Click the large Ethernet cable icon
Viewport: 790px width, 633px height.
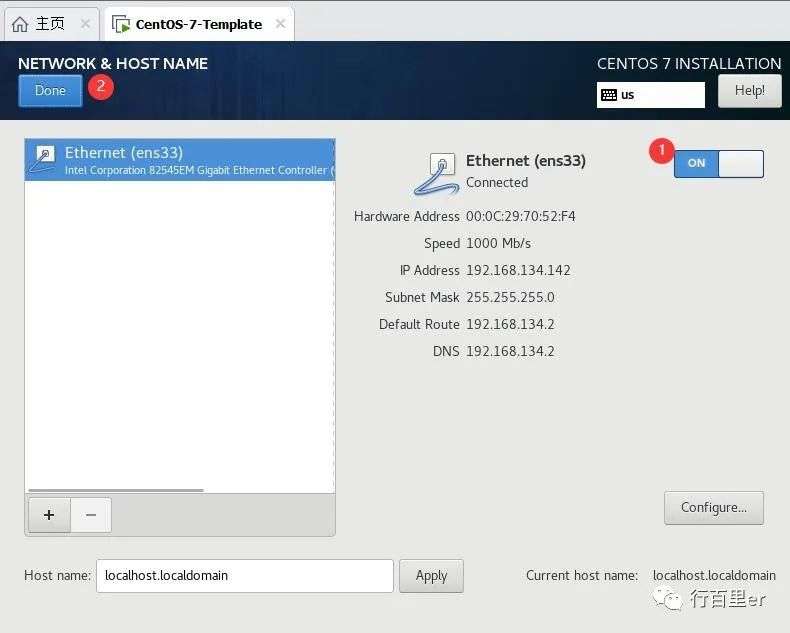click(x=436, y=174)
